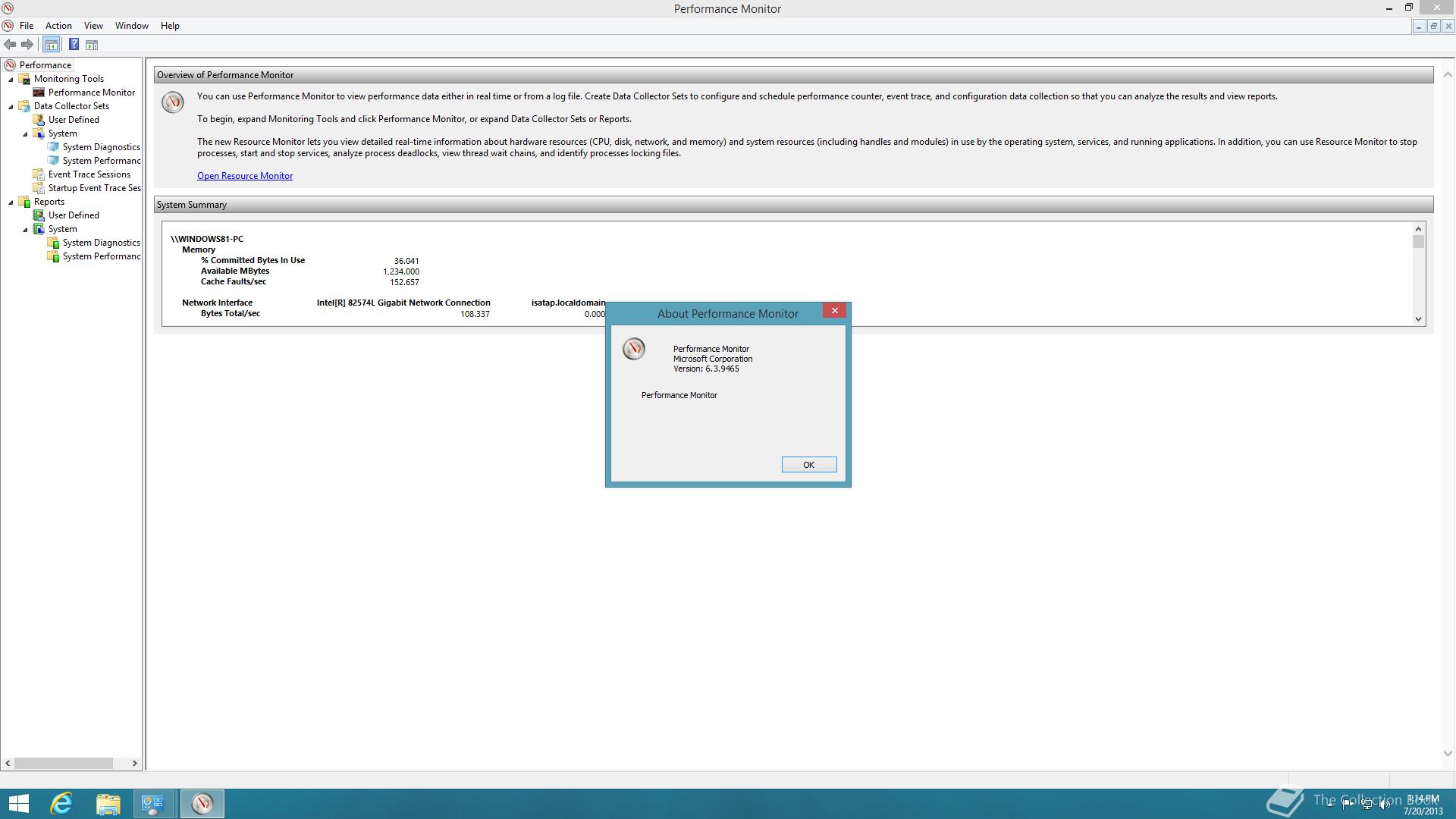Screen dimensions: 1456x819
Task: Select the Performance root tree item
Action: click(45, 65)
